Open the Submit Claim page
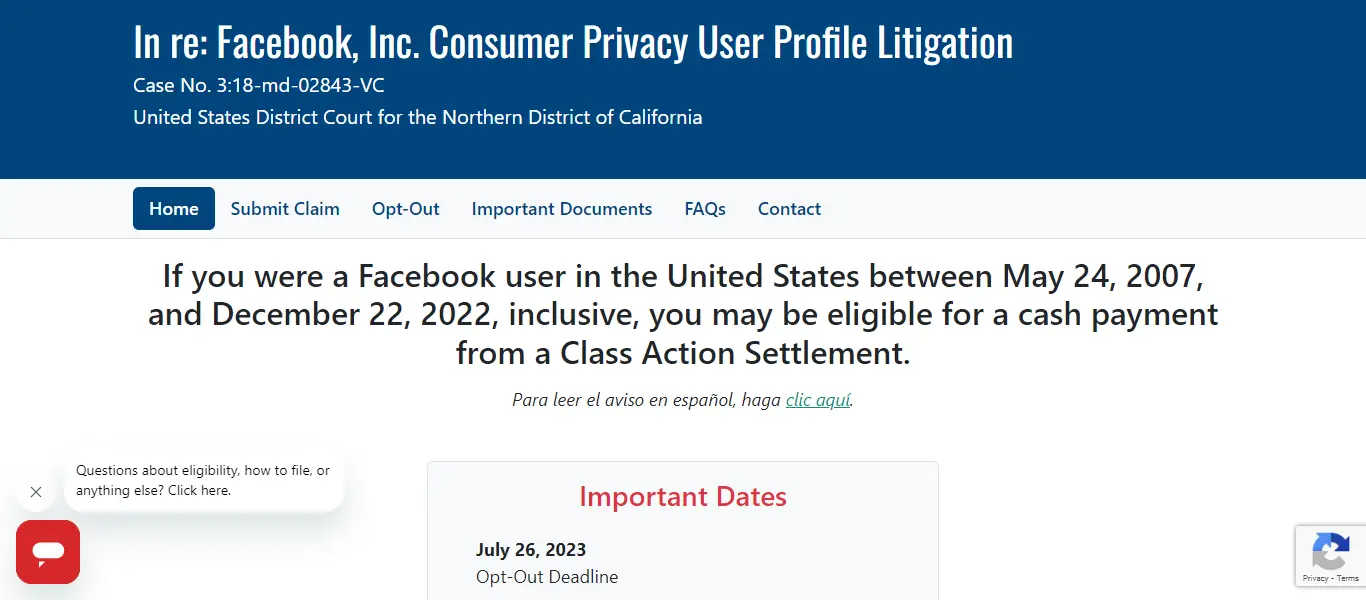1366x600 pixels. click(x=285, y=208)
